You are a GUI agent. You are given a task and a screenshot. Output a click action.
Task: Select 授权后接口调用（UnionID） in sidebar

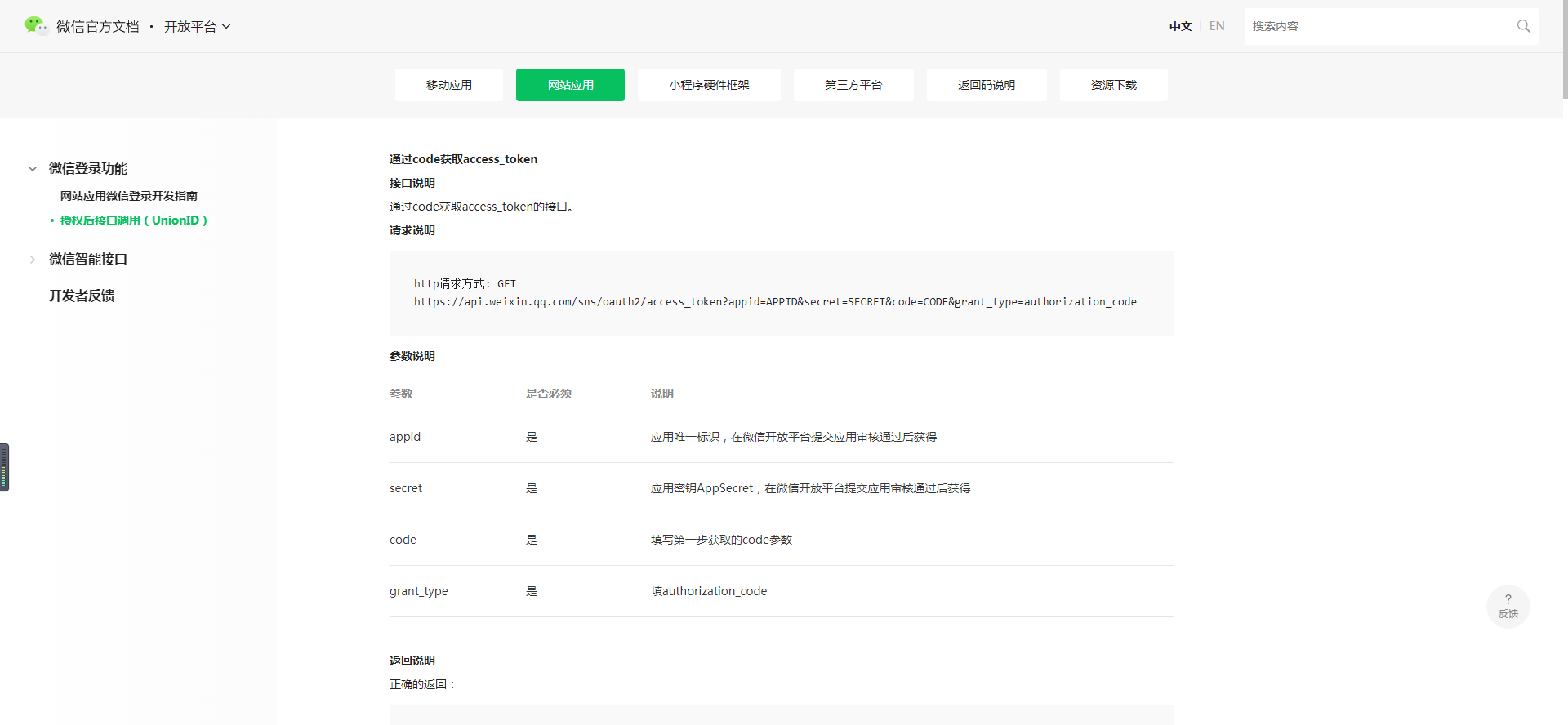point(134,220)
